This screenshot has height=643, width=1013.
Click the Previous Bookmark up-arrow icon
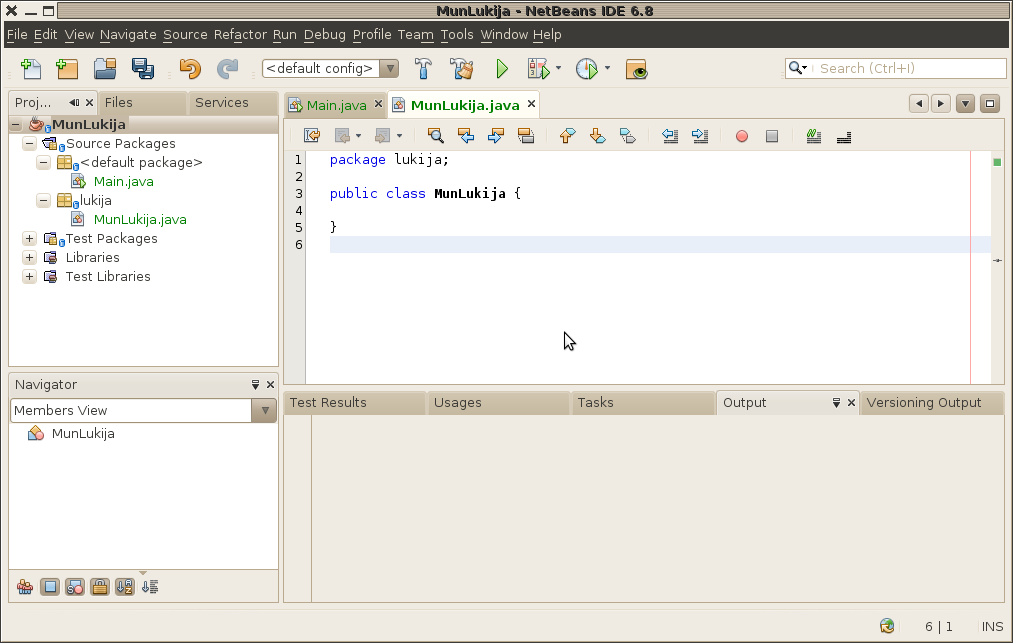(567, 136)
